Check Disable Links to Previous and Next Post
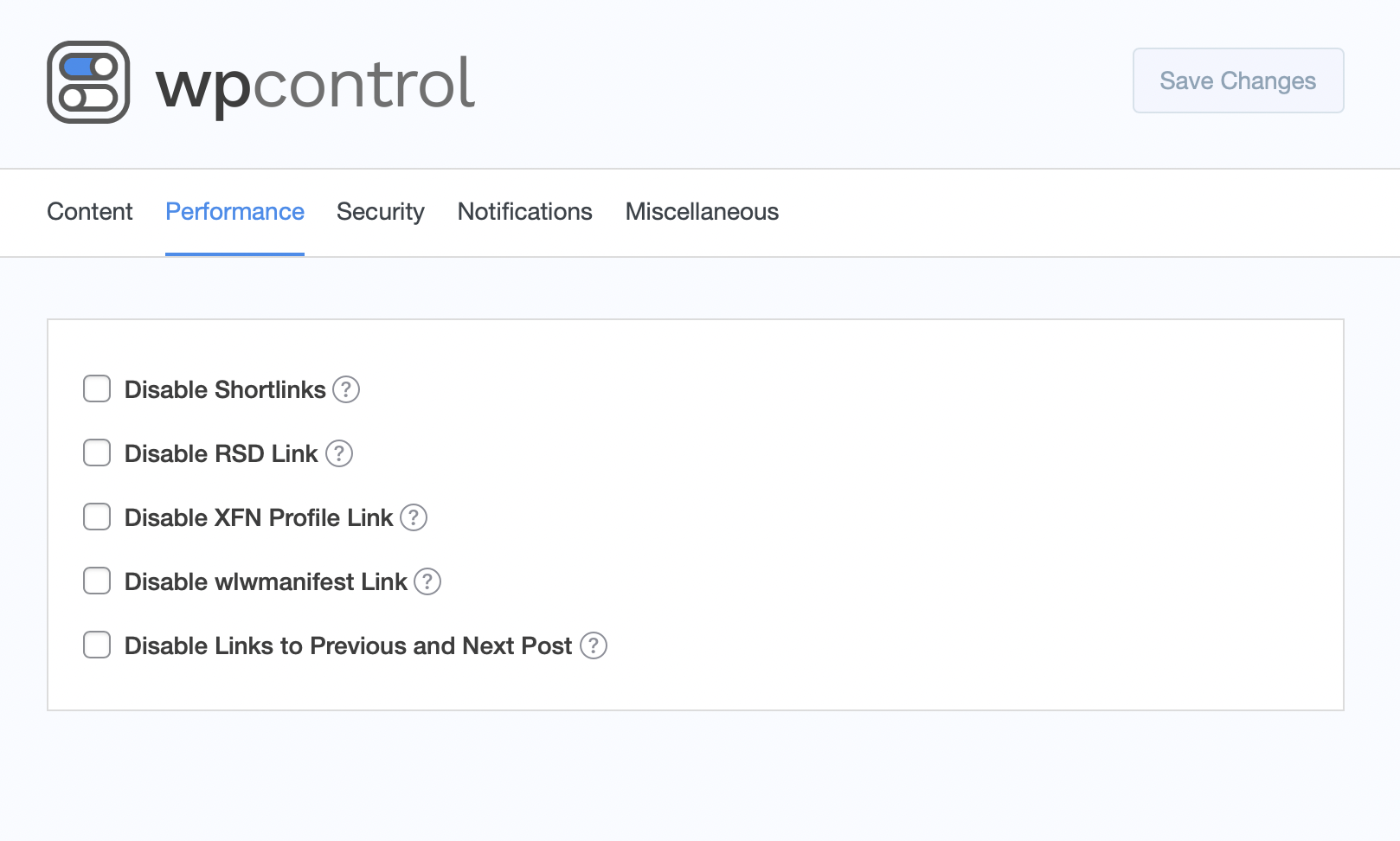Image resolution: width=1400 pixels, height=841 pixels. [x=97, y=645]
